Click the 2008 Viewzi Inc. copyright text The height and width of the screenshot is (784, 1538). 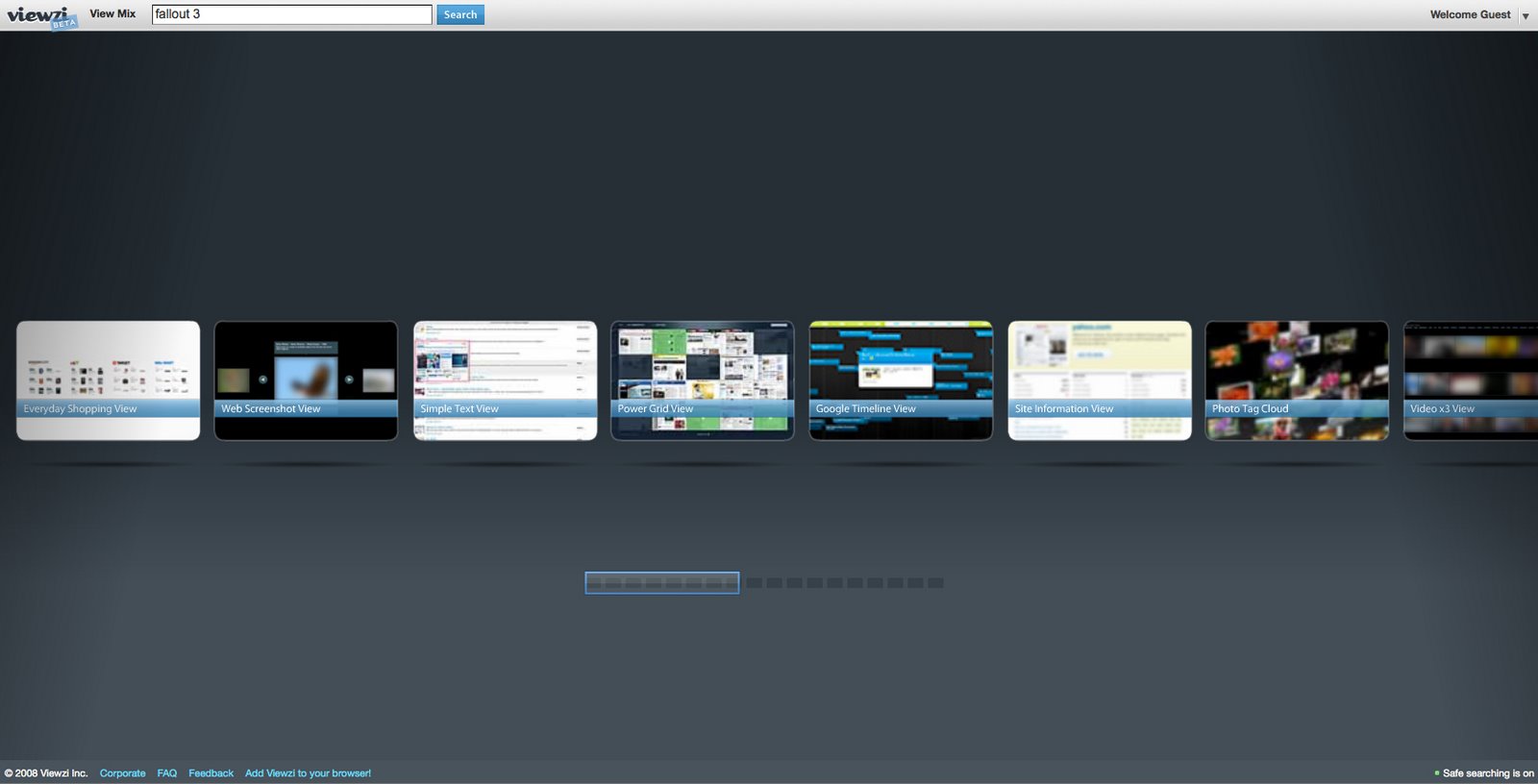coord(46,773)
